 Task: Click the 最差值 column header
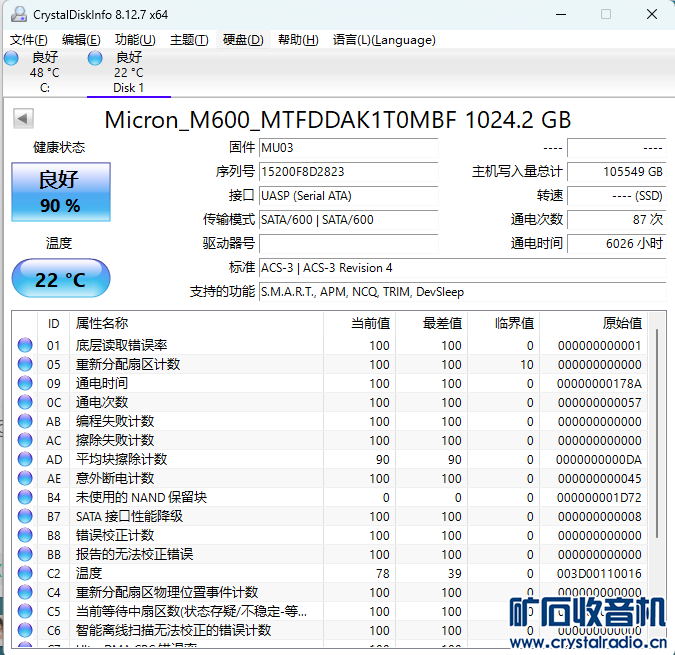431,323
